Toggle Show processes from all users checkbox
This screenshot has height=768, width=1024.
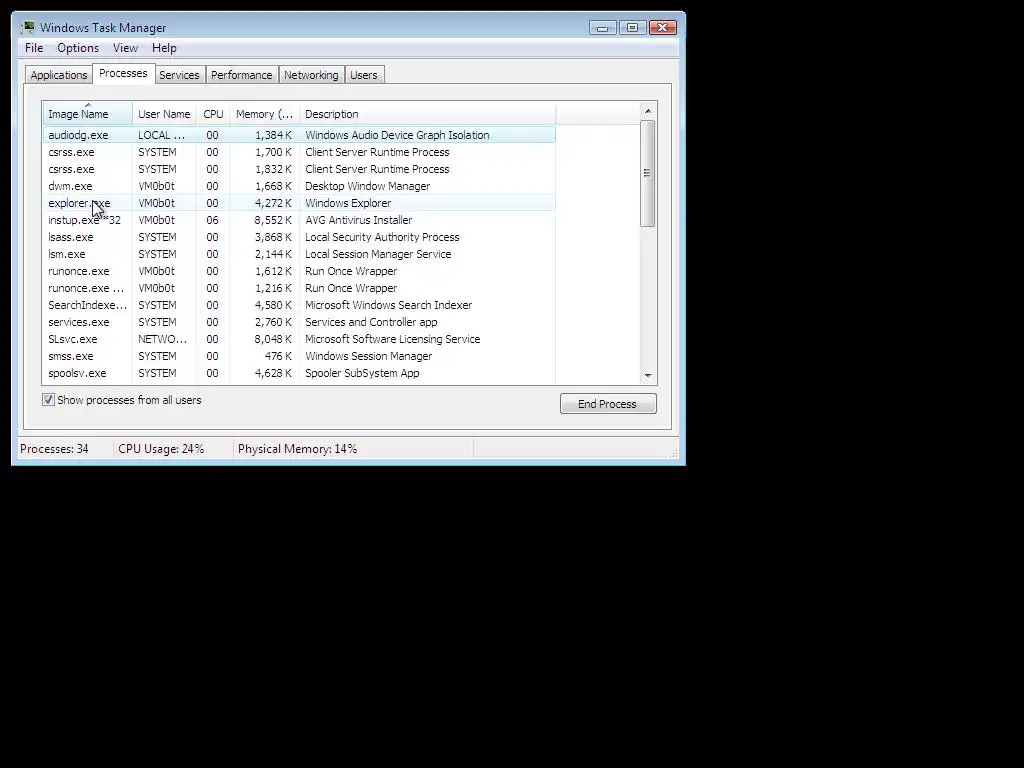(48, 400)
